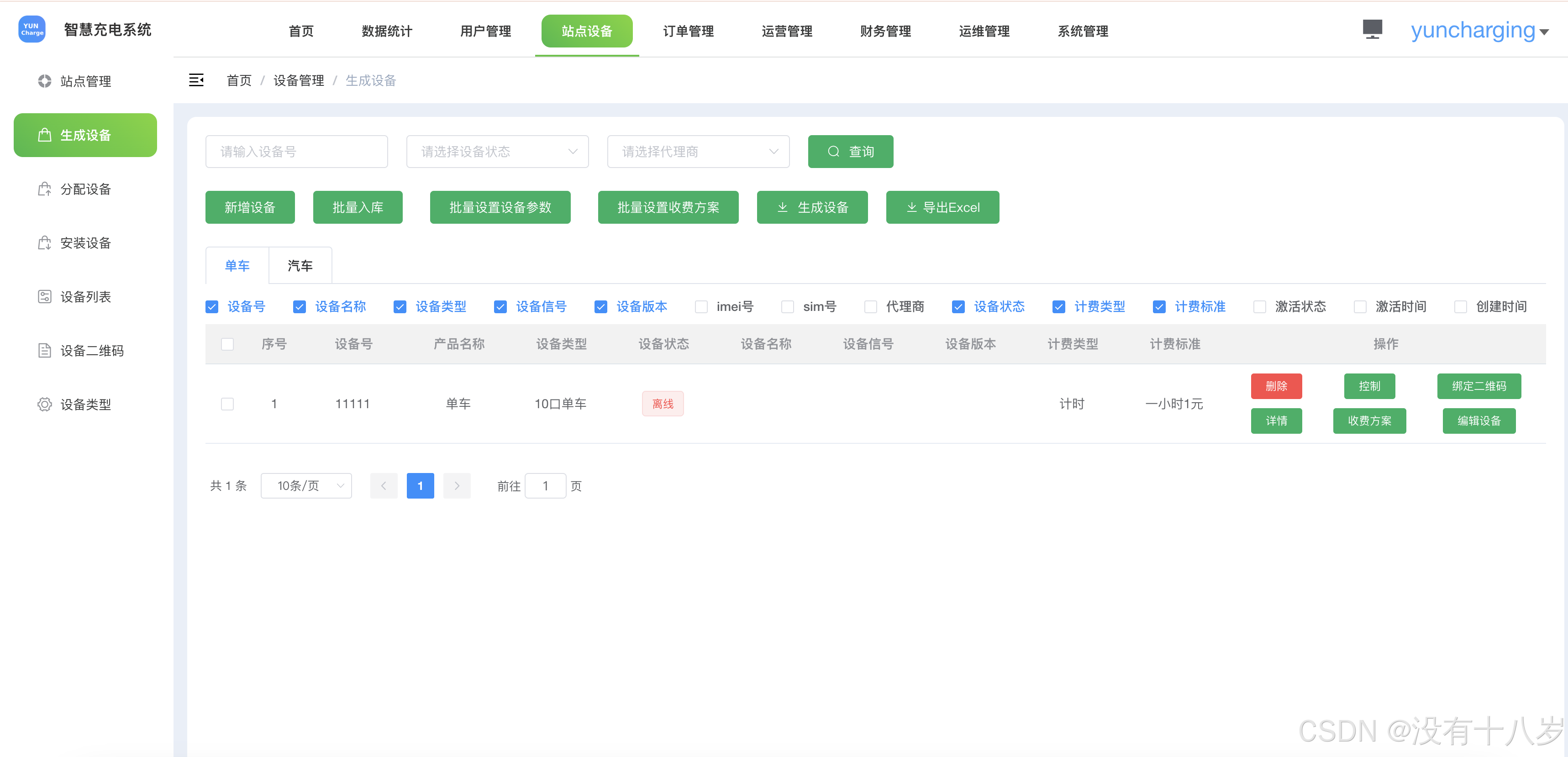The image size is (1568, 757).
Task: Open 分配设备 via its sidebar icon
Action: tap(44, 189)
